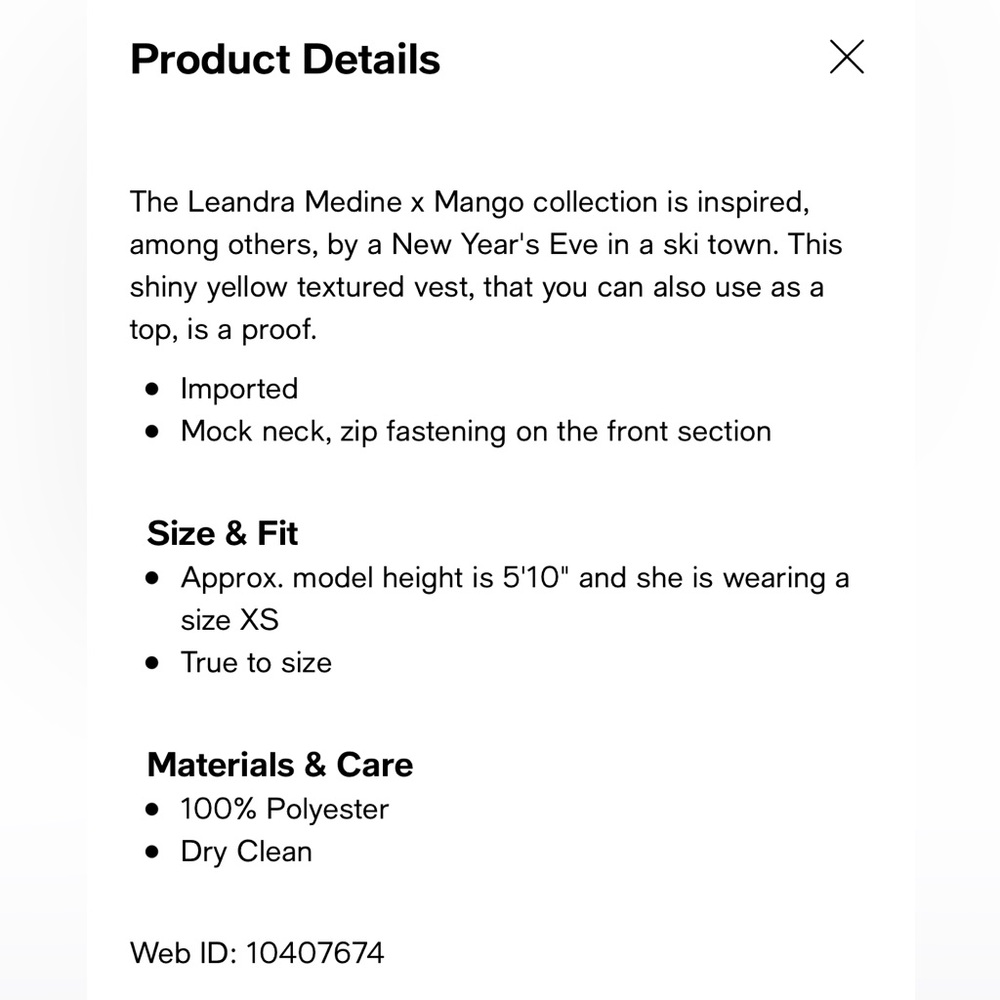Click the True to size bullet item

pos(256,663)
